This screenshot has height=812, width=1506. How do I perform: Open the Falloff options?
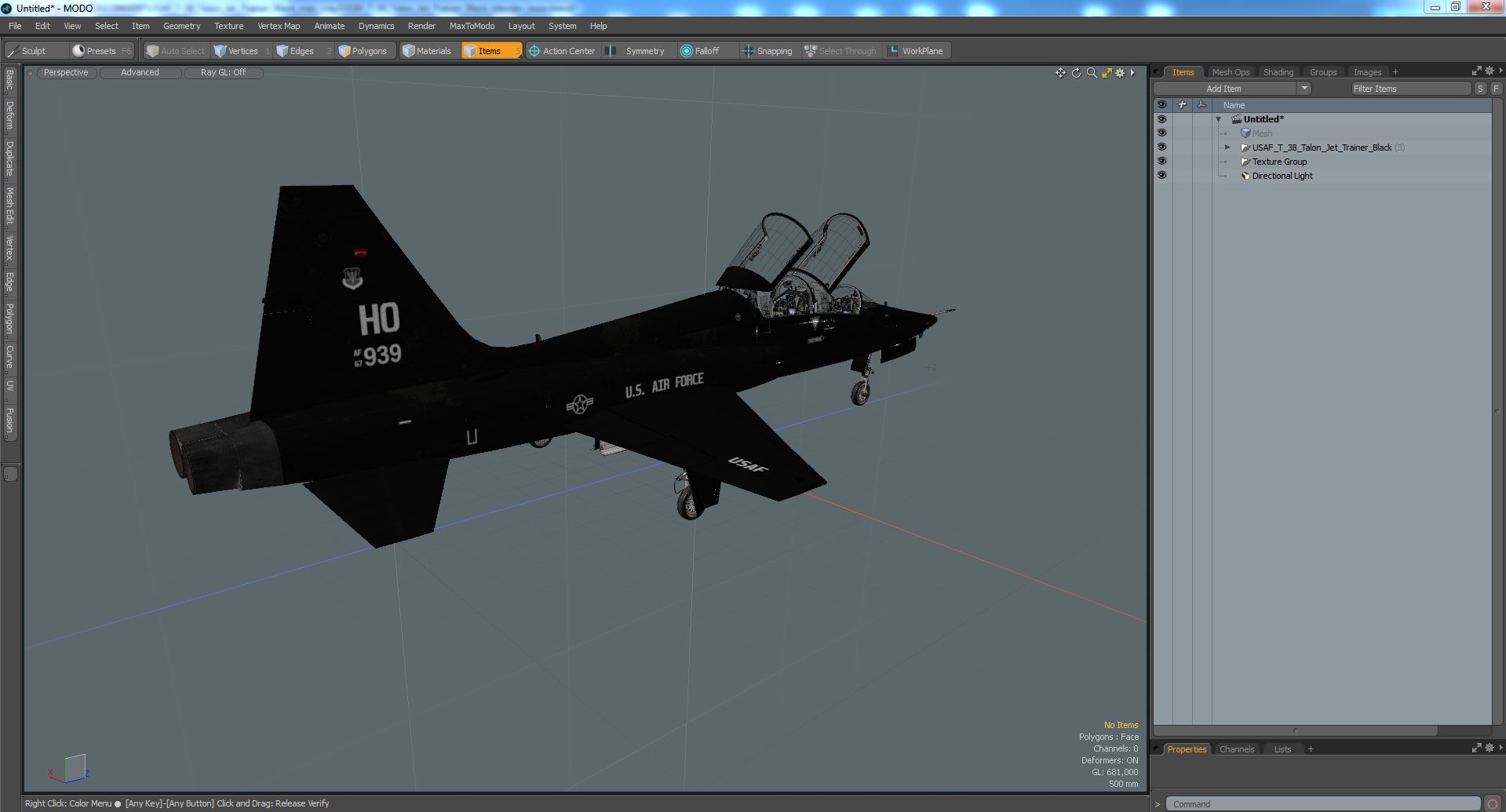click(x=706, y=51)
